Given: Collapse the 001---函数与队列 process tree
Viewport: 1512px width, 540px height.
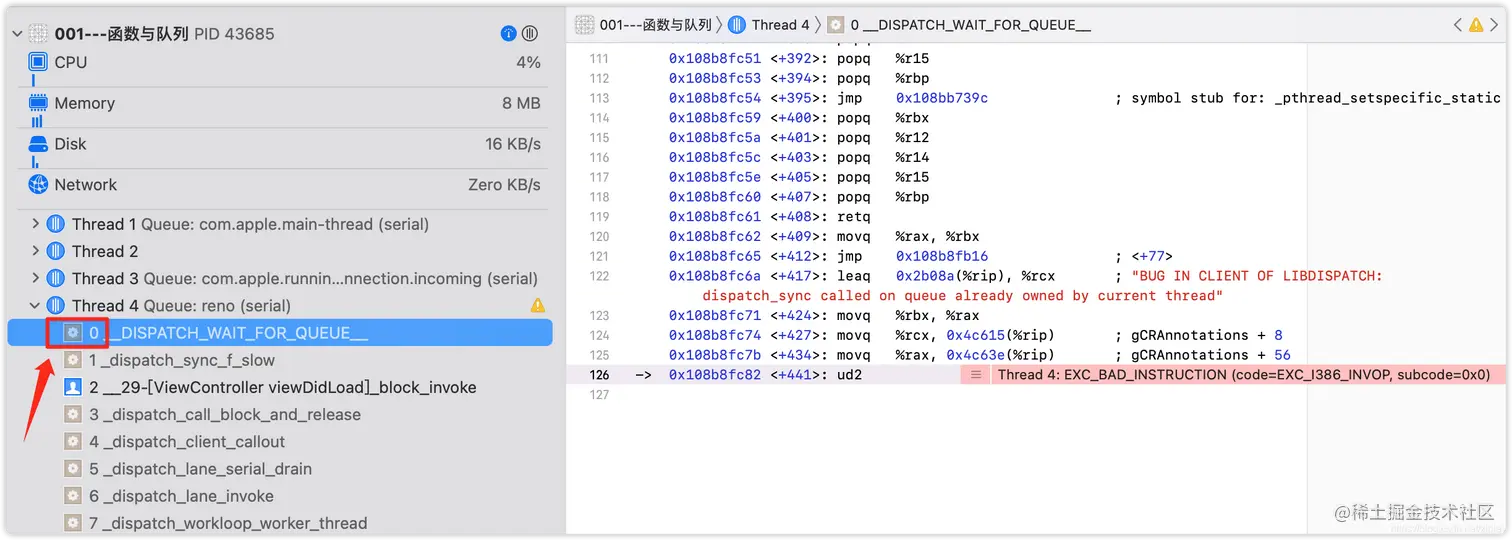Looking at the screenshot, I should click(x=17, y=34).
